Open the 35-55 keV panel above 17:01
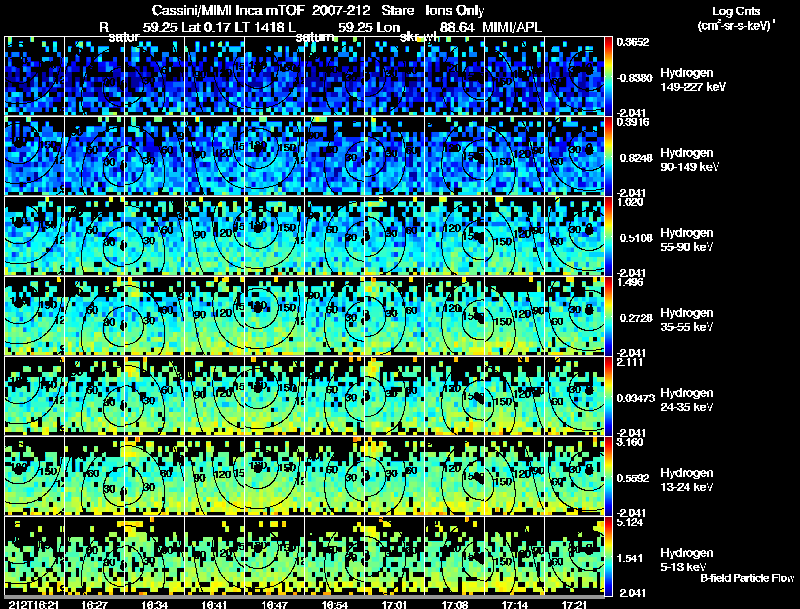The height and width of the screenshot is (609, 800). [394, 316]
